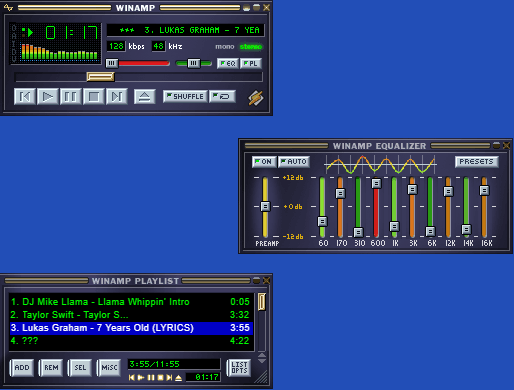This screenshot has width=514, height=390.
Task: Open file with the Eject button
Action: [x=144, y=97]
